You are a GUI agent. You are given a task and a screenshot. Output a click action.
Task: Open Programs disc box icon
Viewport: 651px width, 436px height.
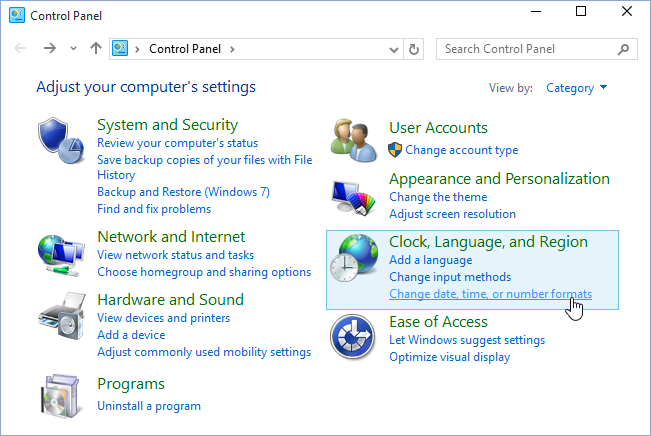(60, 396)
